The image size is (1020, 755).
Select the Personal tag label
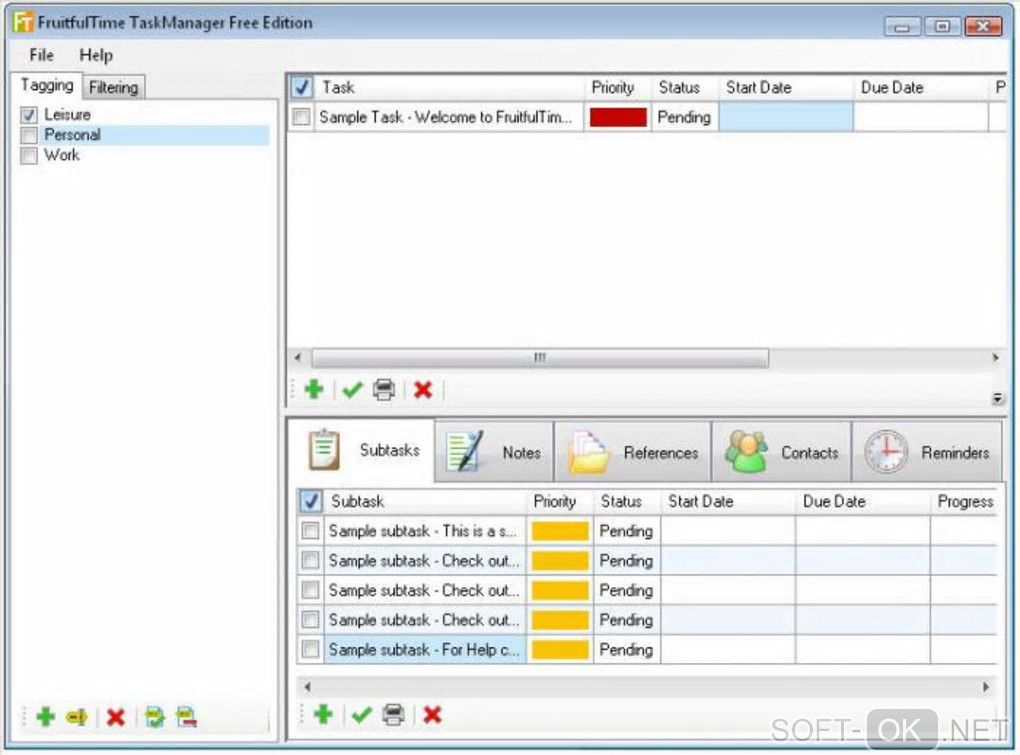pos(72,135)
